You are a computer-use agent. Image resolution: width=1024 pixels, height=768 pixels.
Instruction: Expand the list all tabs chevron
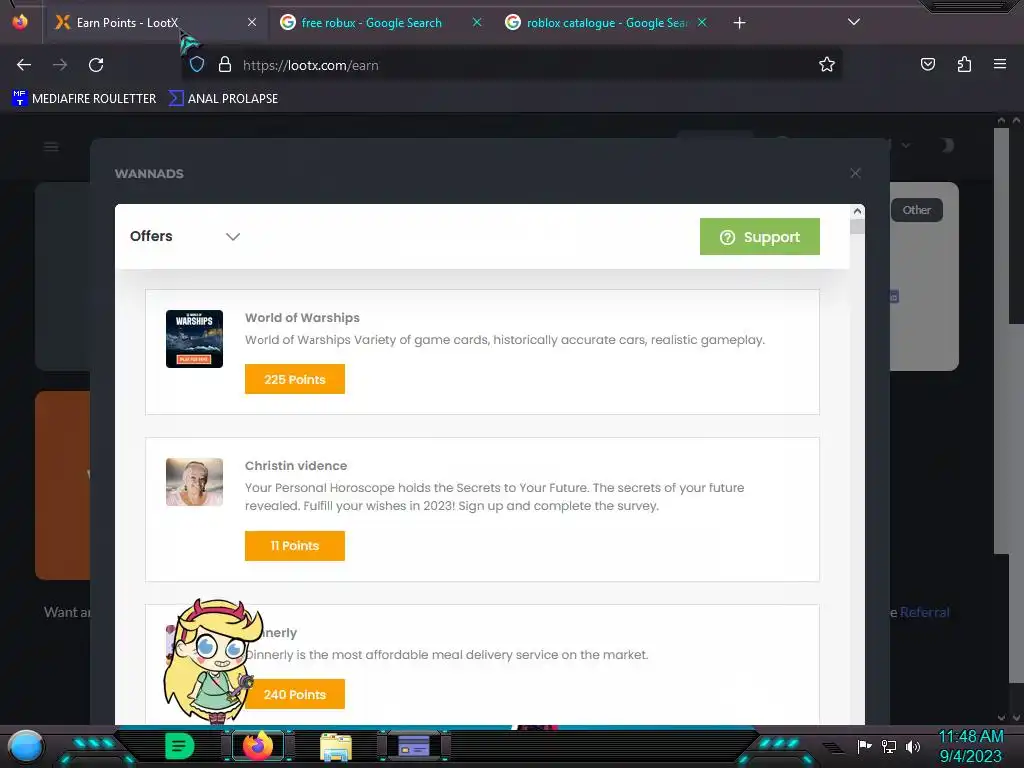coord(854,22)
